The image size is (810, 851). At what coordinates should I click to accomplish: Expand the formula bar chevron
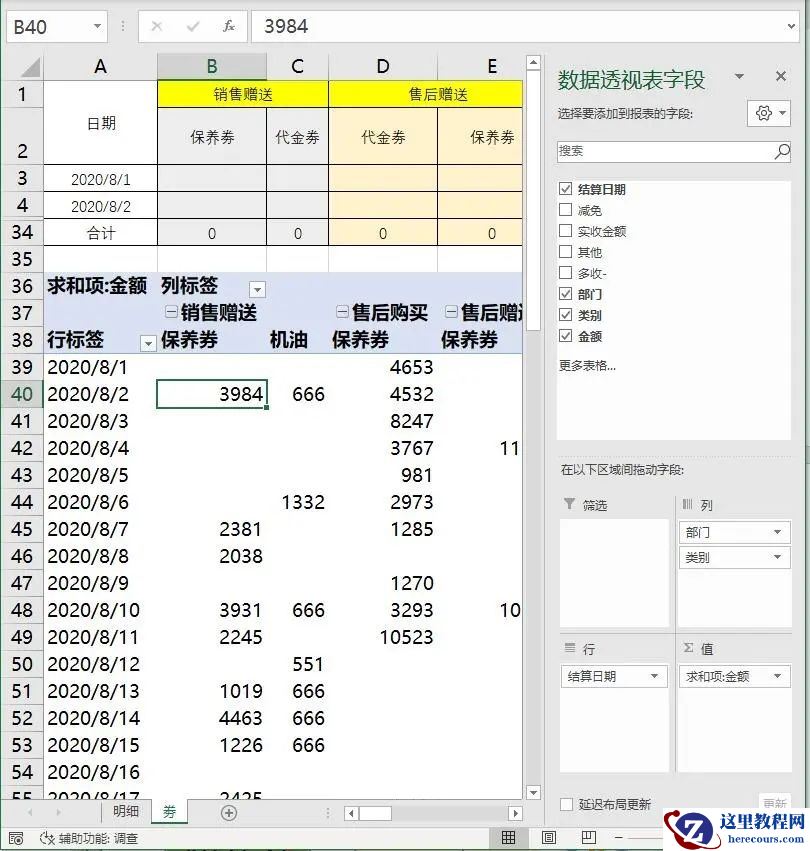click(791, 26)
